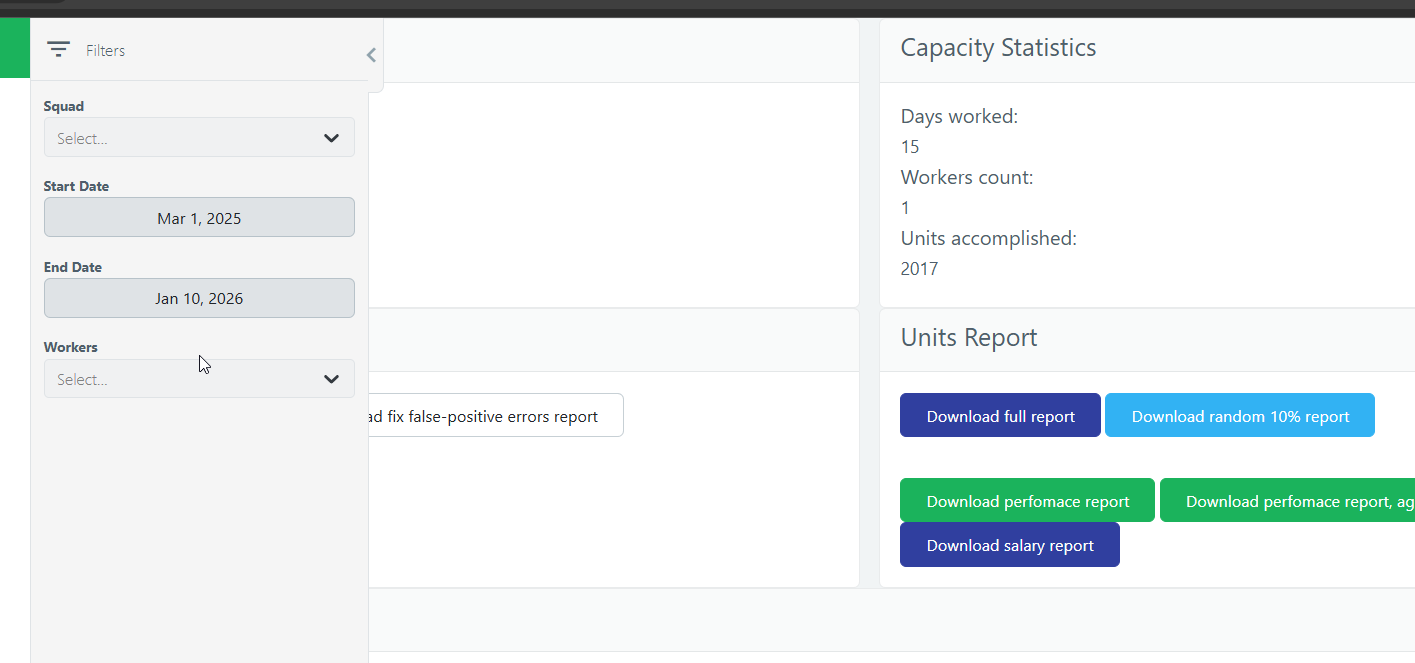The height and width of the screenshot is (663, 1415).
Task: Click the Units Report heading
Action: coord(969,337)
